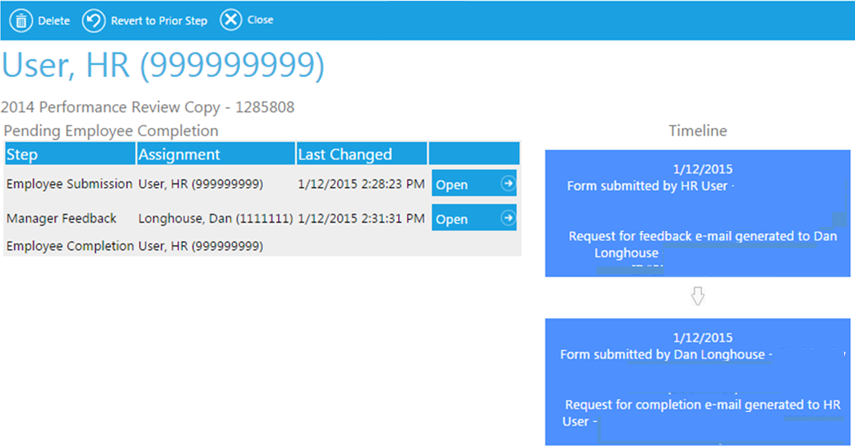Select first timeline card submitted by HR User

tap(697, 213)
